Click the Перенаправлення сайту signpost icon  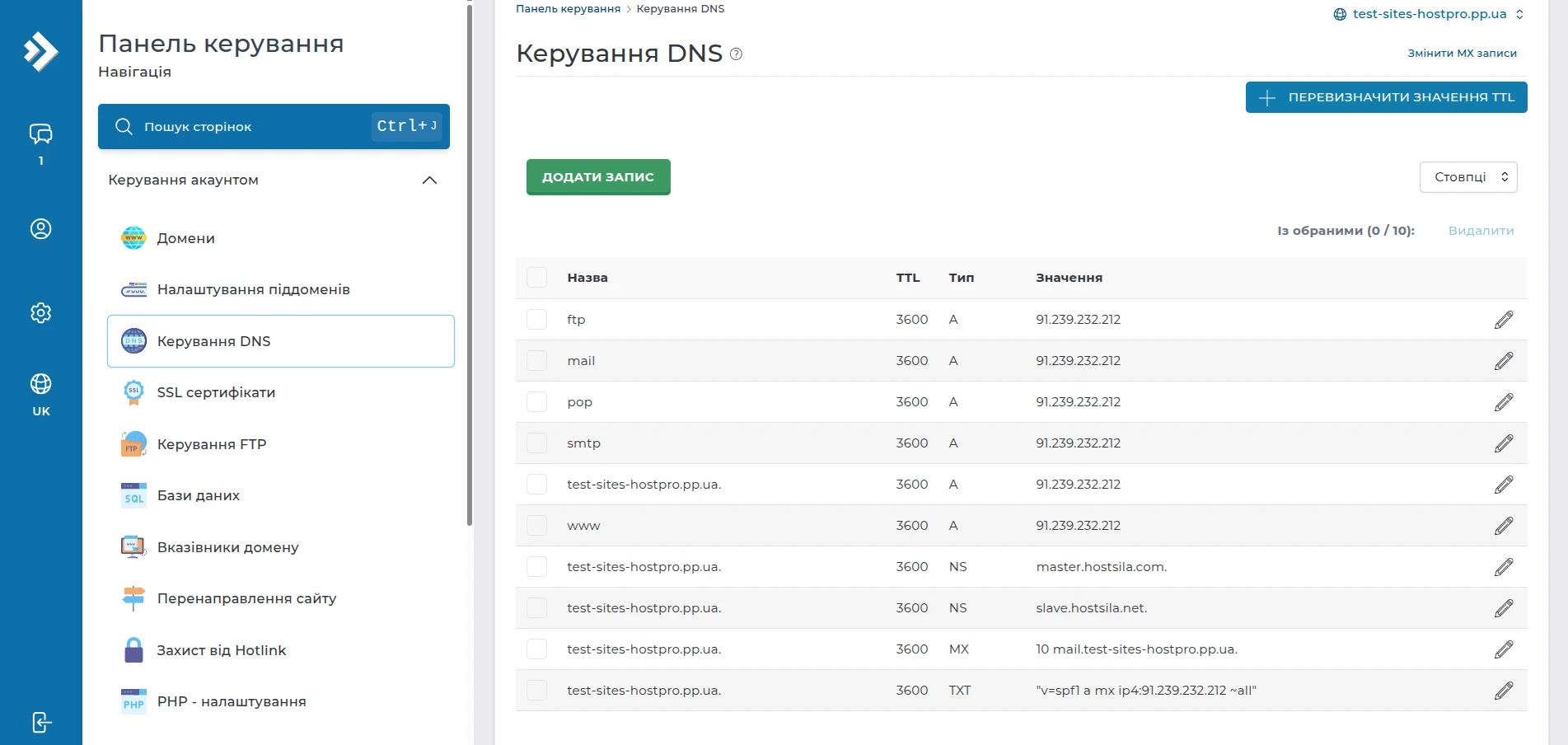pos(133,598)
